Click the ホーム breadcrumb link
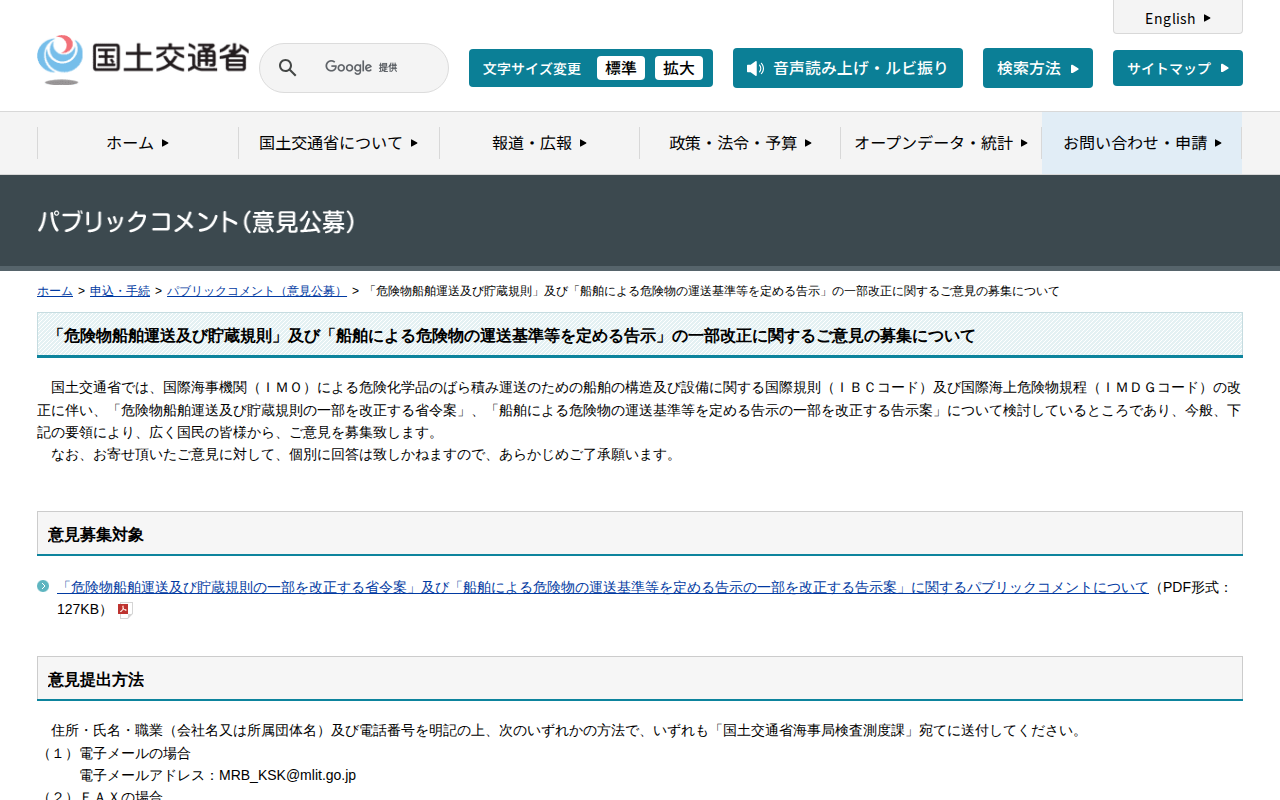 point(55,291)
